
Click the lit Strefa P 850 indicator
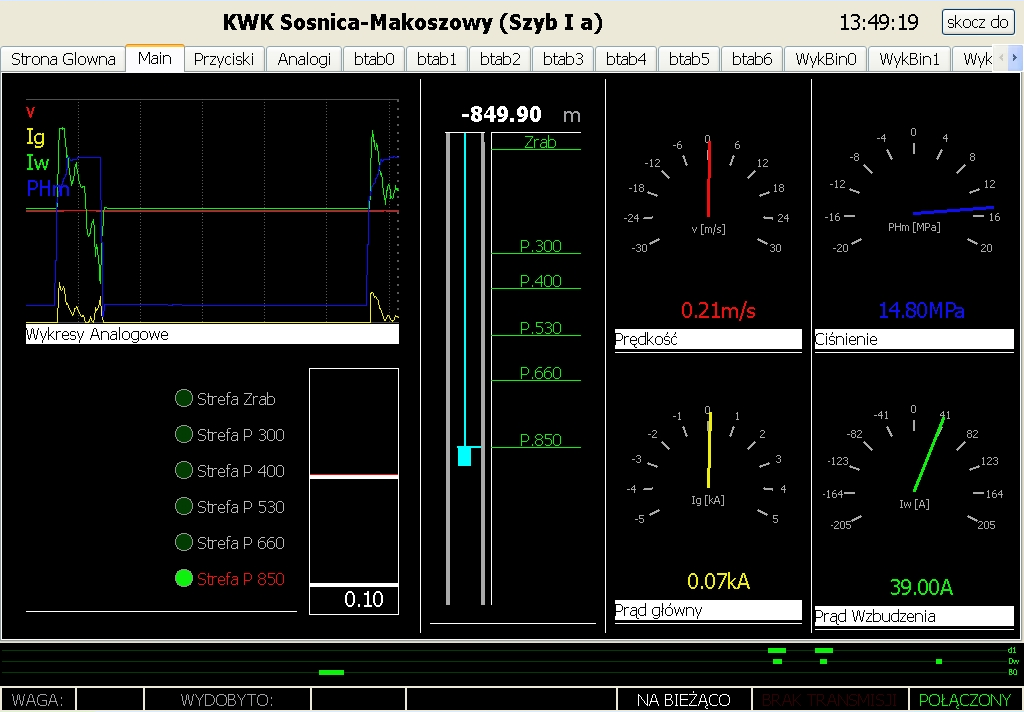point(184,578)
